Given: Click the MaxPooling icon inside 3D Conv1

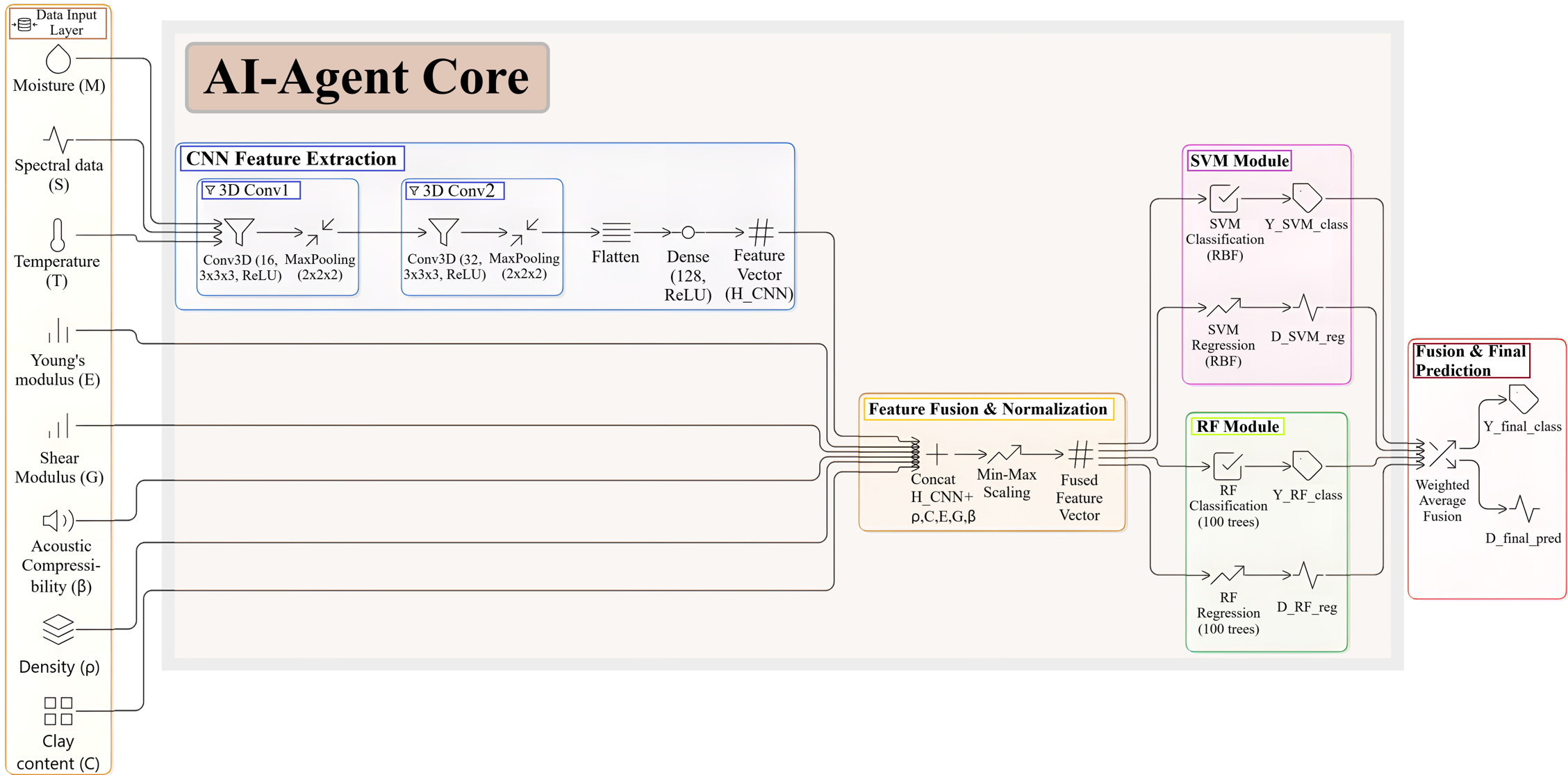Looking at the screenshot, I should pyautogui.click(x=320, y=232).
